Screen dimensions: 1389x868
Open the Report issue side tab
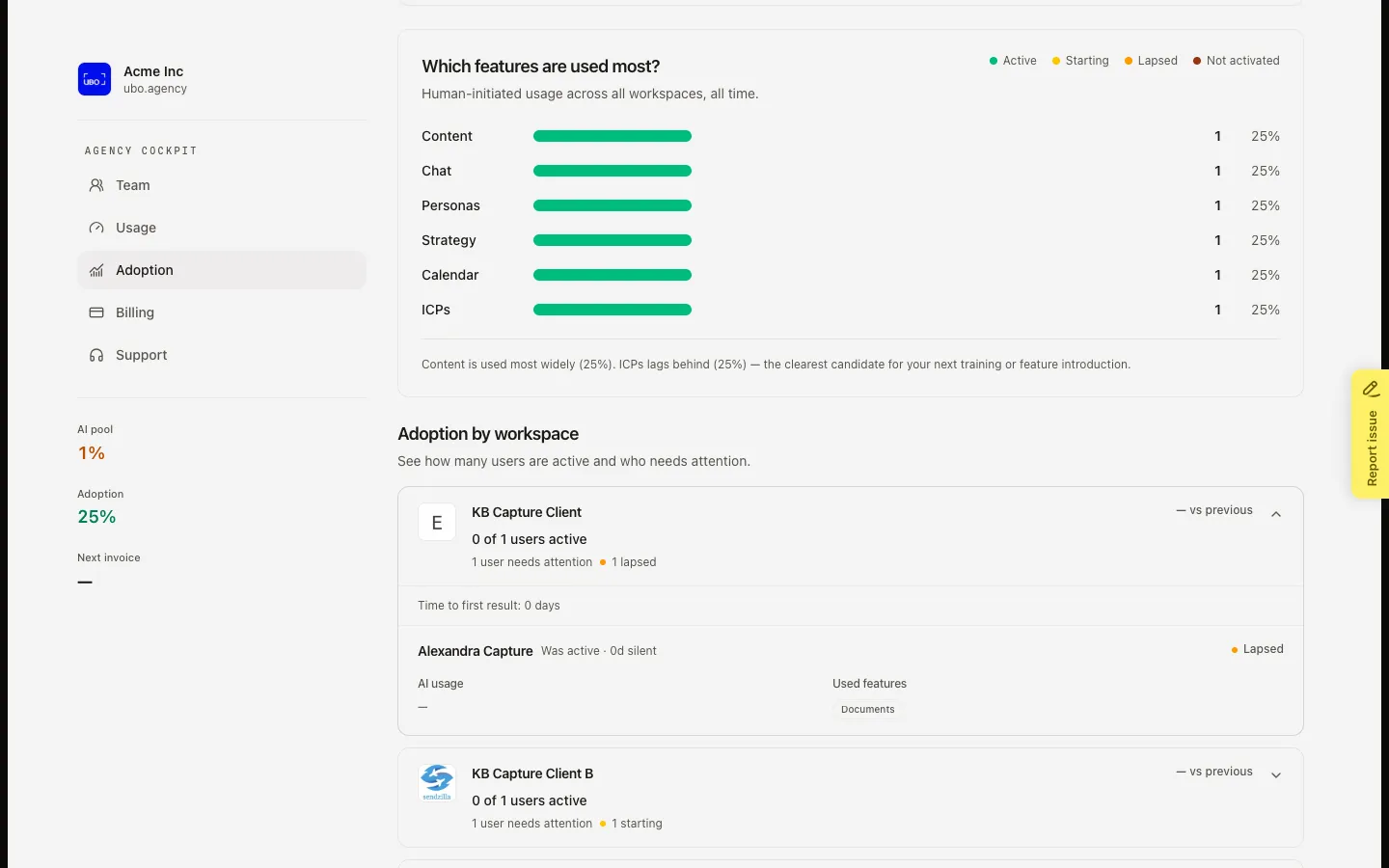tap(1370, 434)
